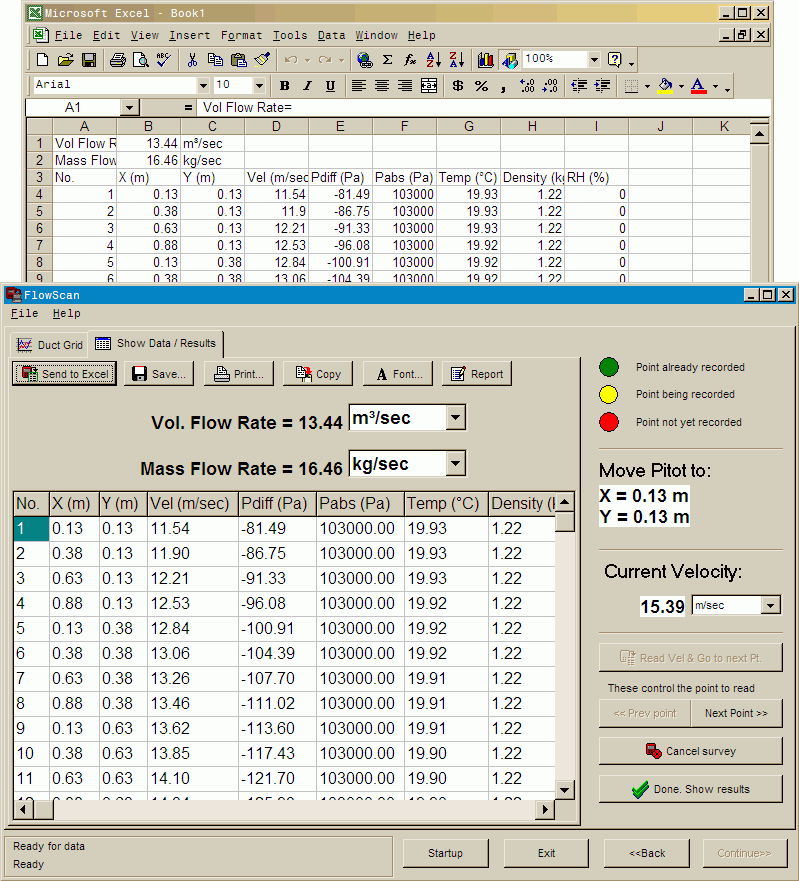This screenshot has width=799, height=881.
Task: Click the Merge and Center icon
Action: coord(429,86)
